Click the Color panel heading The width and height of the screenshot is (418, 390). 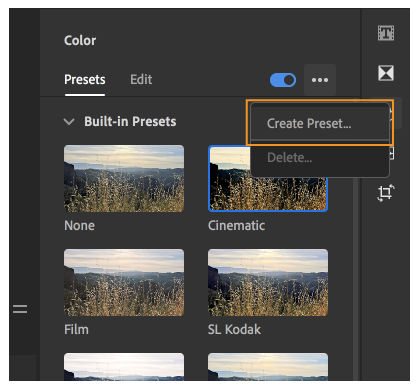click(x=80, y=40)
